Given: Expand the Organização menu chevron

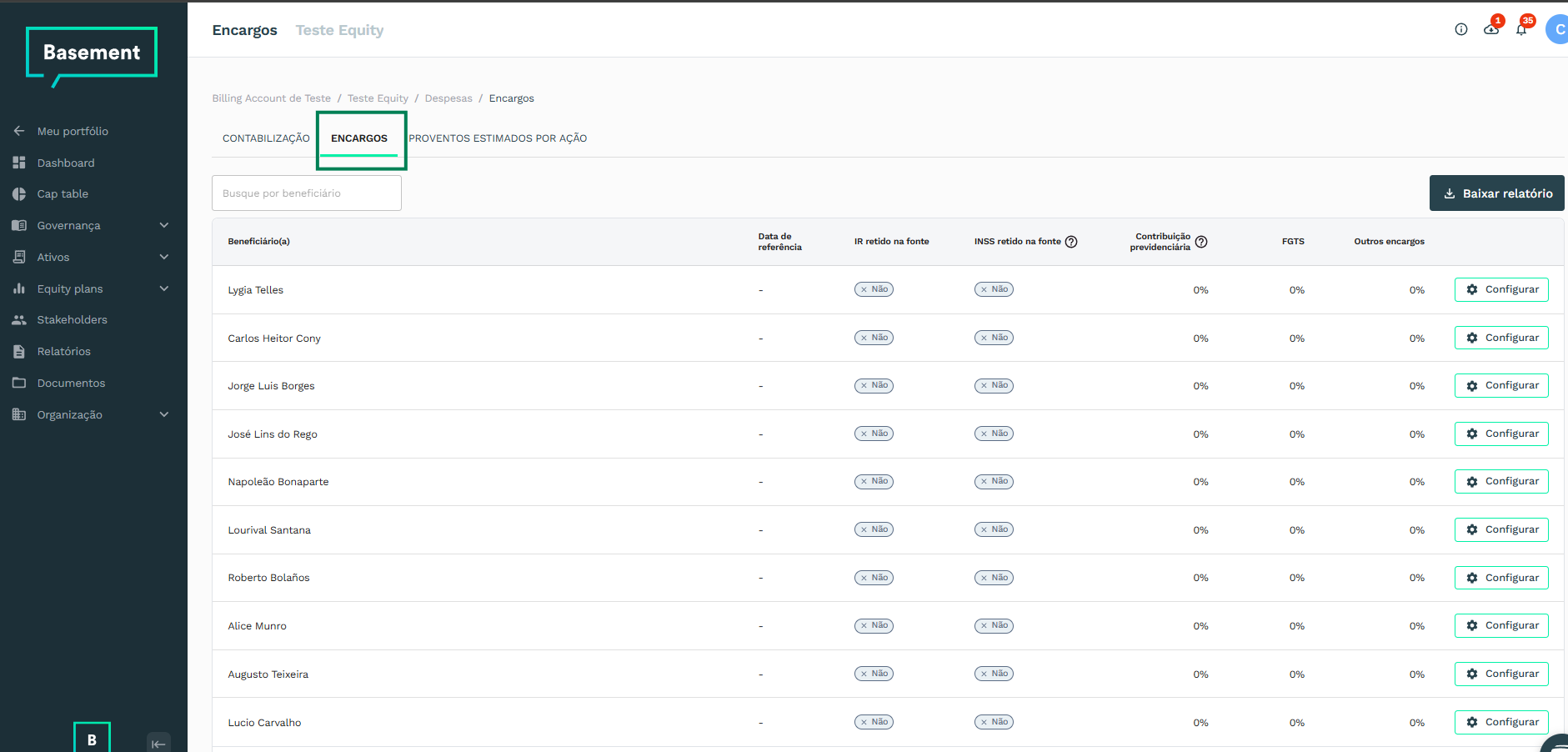Looking at the screenshot, I should (164, 414).
